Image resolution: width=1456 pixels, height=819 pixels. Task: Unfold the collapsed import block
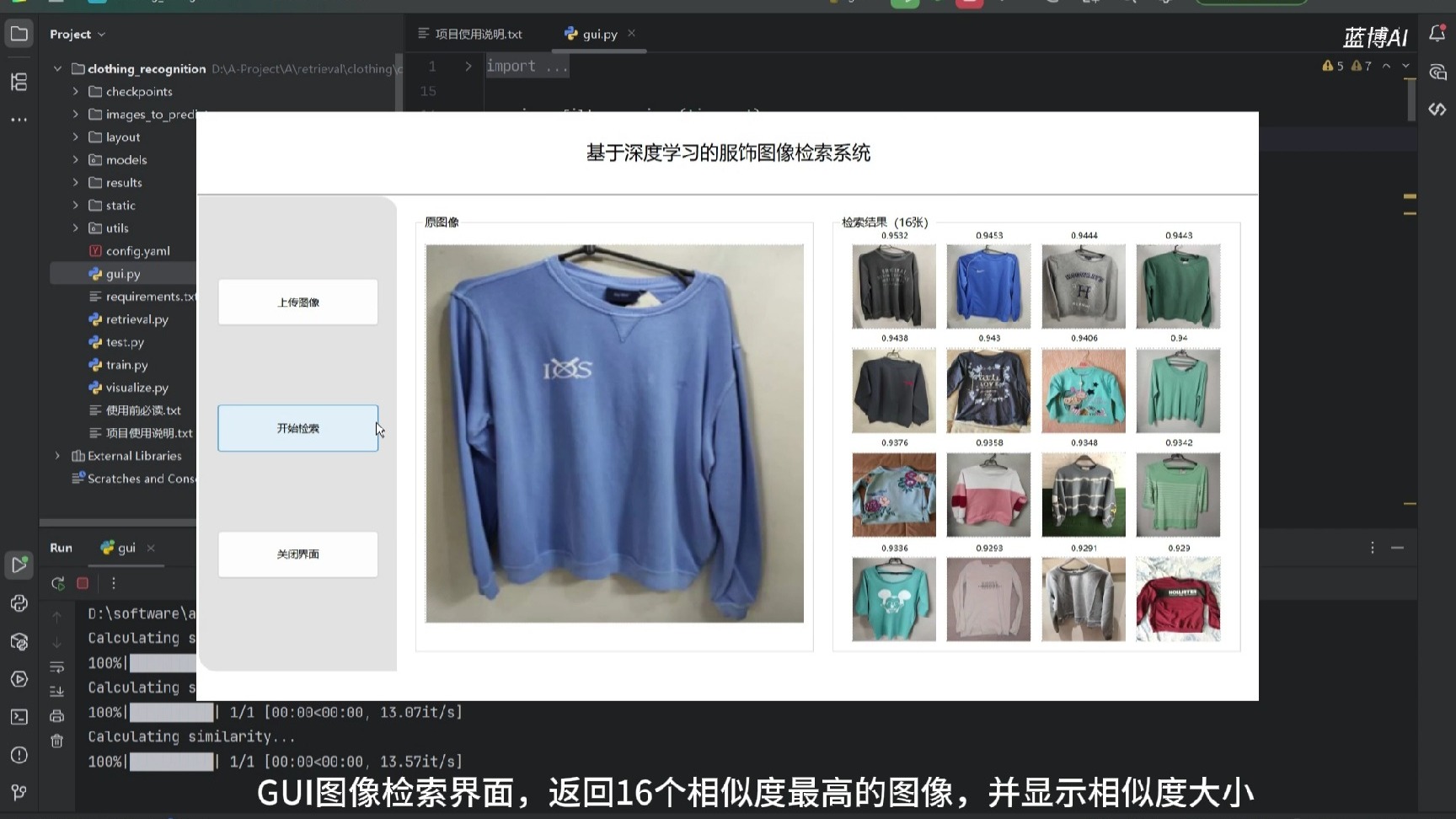pyautogui.click(x=468, y=66)
